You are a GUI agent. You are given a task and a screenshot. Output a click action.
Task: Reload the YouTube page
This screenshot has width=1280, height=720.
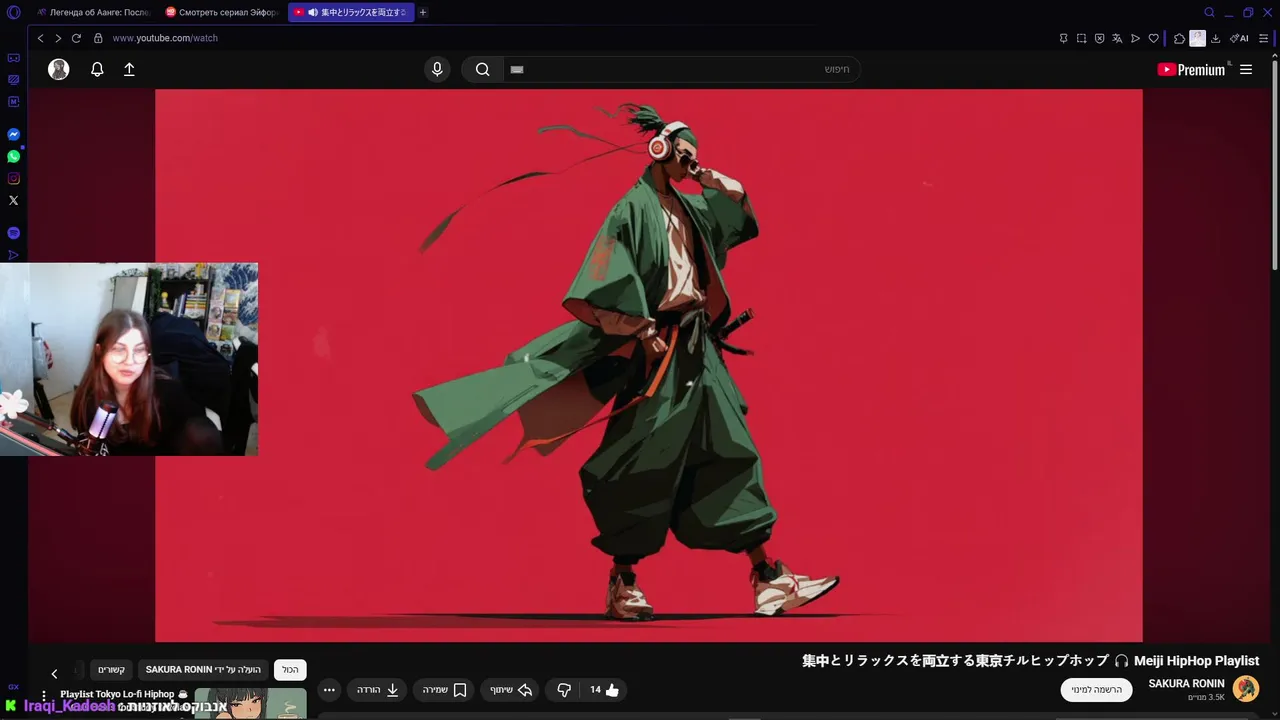pyautogui.click(x=76, y=38)
